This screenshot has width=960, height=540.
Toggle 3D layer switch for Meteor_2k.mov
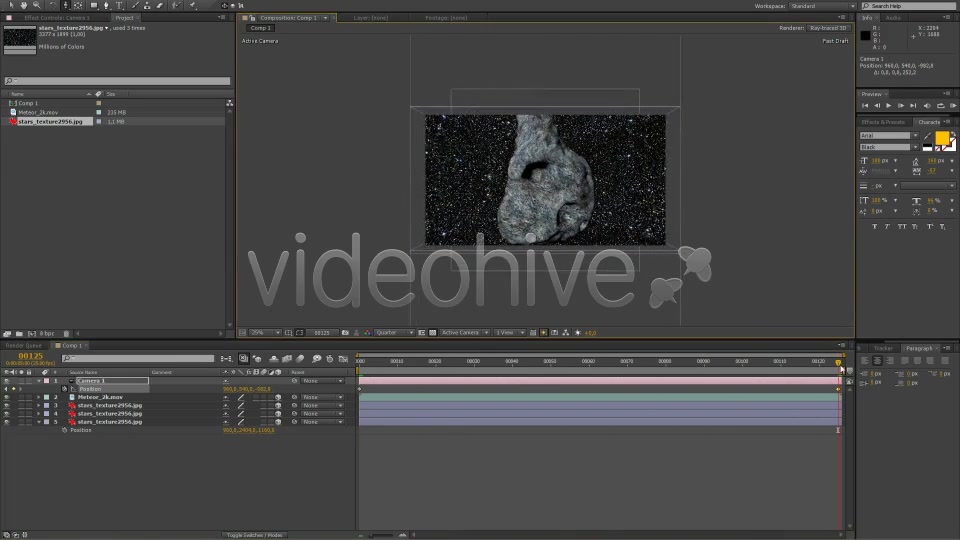(278, 397)
